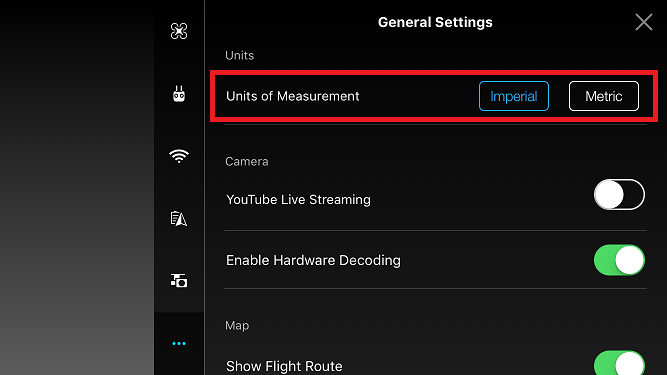Close the General Settings panel
Image resolution: width=667 pixels, height=375 pixels.
point(644,22)
